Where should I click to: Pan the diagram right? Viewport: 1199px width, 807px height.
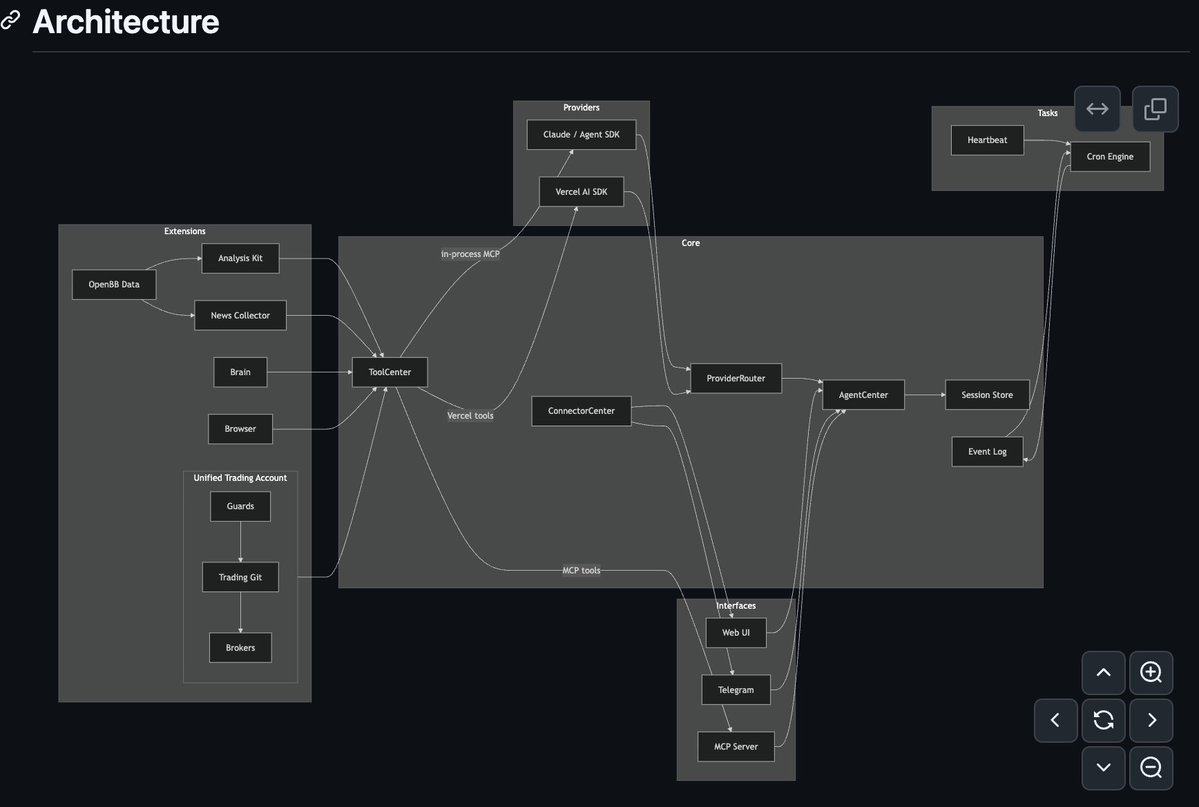[1151, 720]
